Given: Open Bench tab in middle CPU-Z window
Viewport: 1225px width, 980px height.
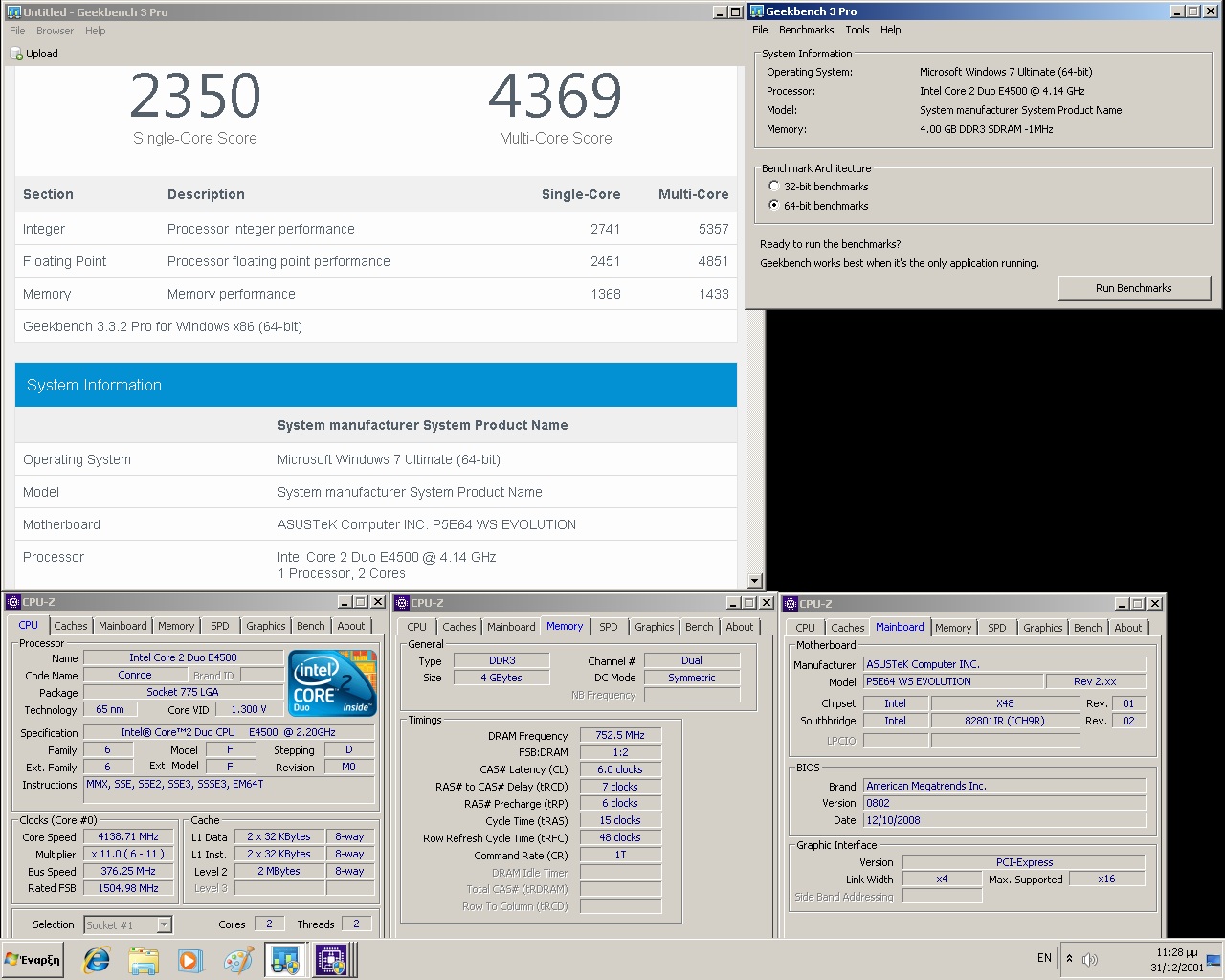Looking at the screenshot, I should [700, 627].
